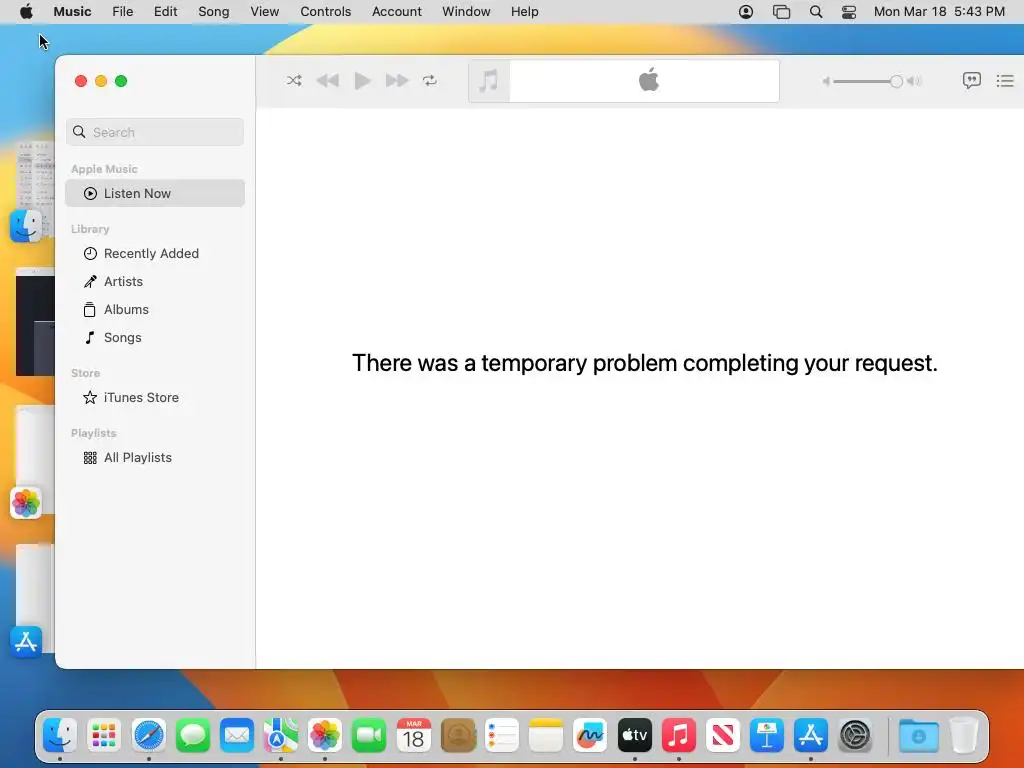The height and width of the screenshot is (768, 1024).
Task: Open the Song menu
Action: coord(214,12)
